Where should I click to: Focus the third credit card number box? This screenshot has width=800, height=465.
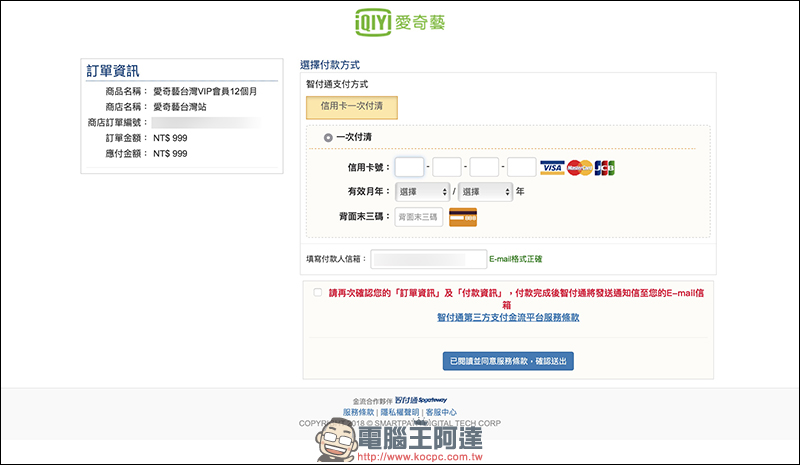(x=484, y=167)
